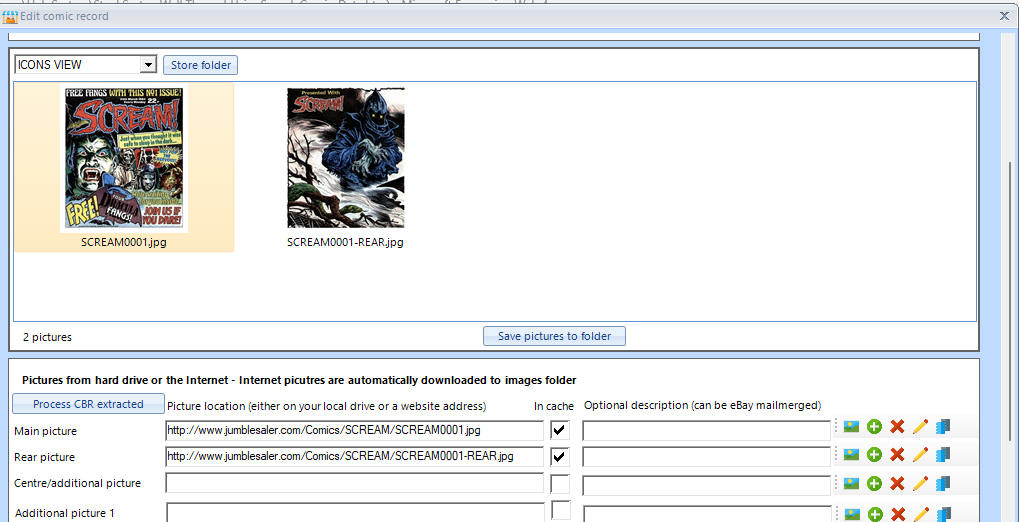Click 'Picture location' column header text

(326, 406)
